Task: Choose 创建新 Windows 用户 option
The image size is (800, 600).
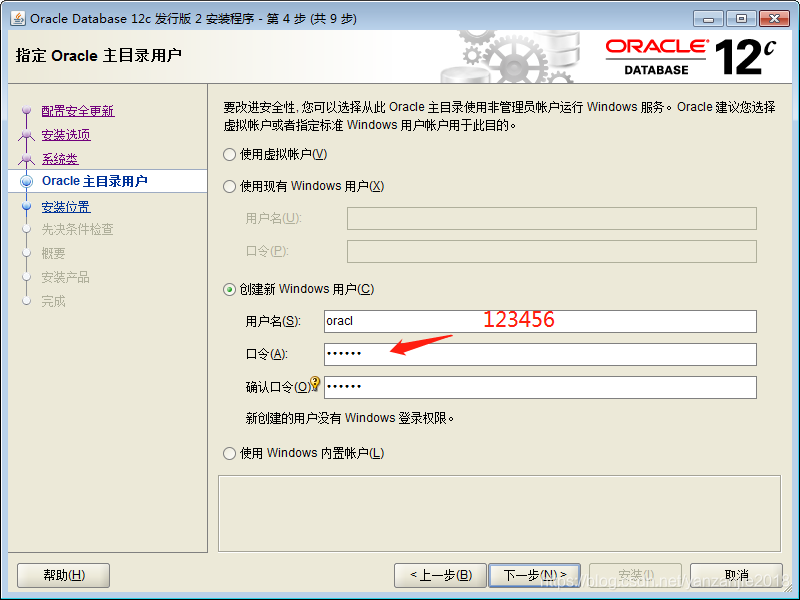Action: [x=229, y=289]
